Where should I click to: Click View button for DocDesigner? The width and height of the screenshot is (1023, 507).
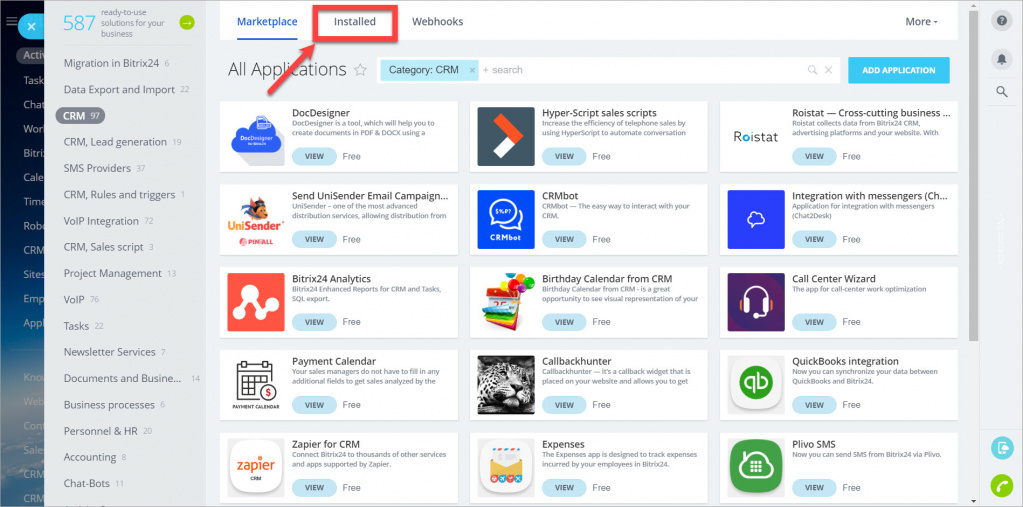[x=314, y=156]
